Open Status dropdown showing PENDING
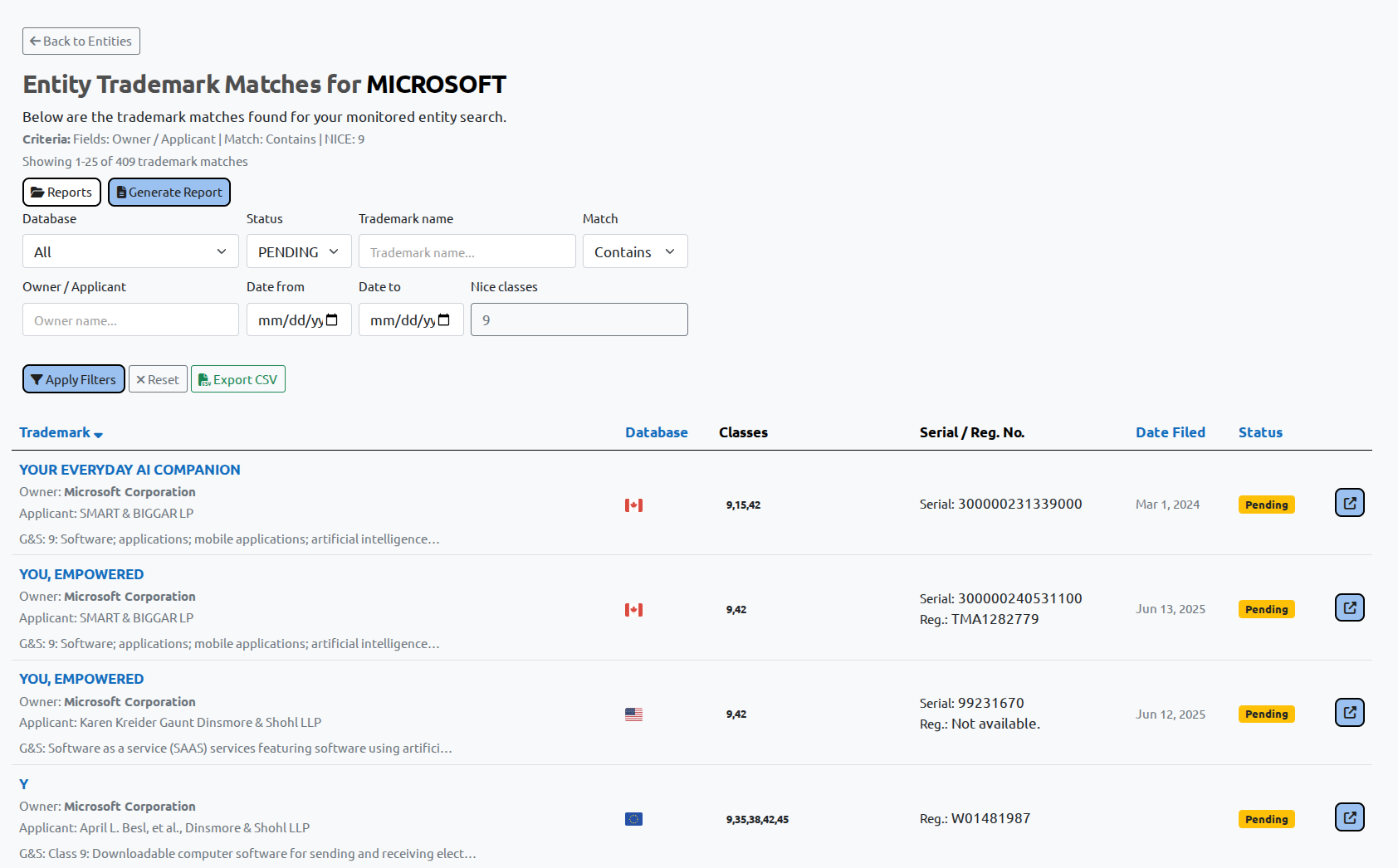The width and height of the screenshot is (1398, 868). 299,251
